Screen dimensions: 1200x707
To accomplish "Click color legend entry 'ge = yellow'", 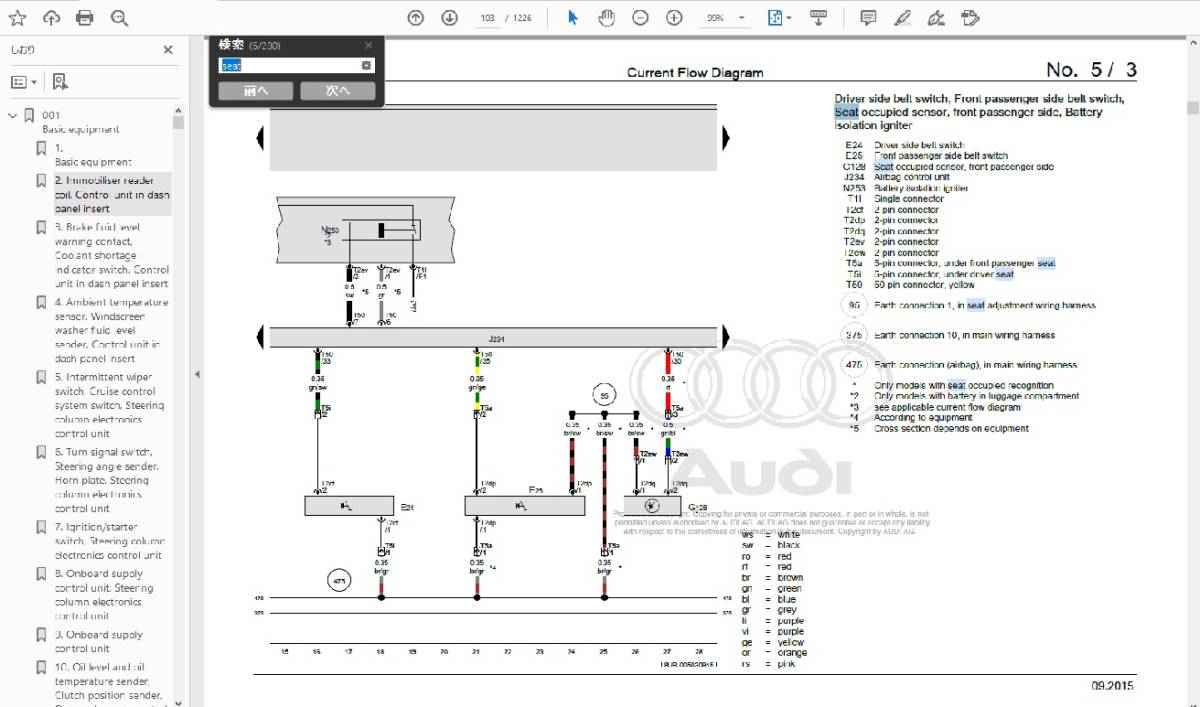I will 775,642.
